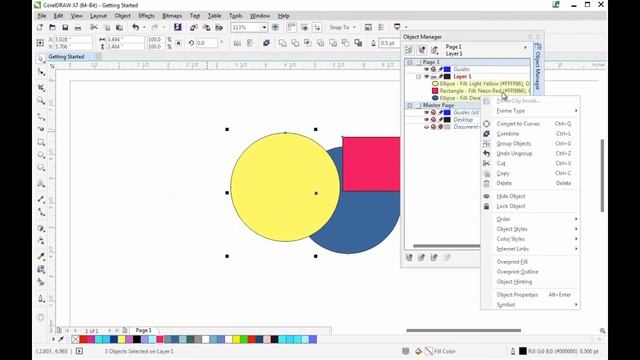The height and width of the screenshot is (360, 640).
Task: Click the Trim shaping icon in property bar
Action: click(x=295, y=43)
